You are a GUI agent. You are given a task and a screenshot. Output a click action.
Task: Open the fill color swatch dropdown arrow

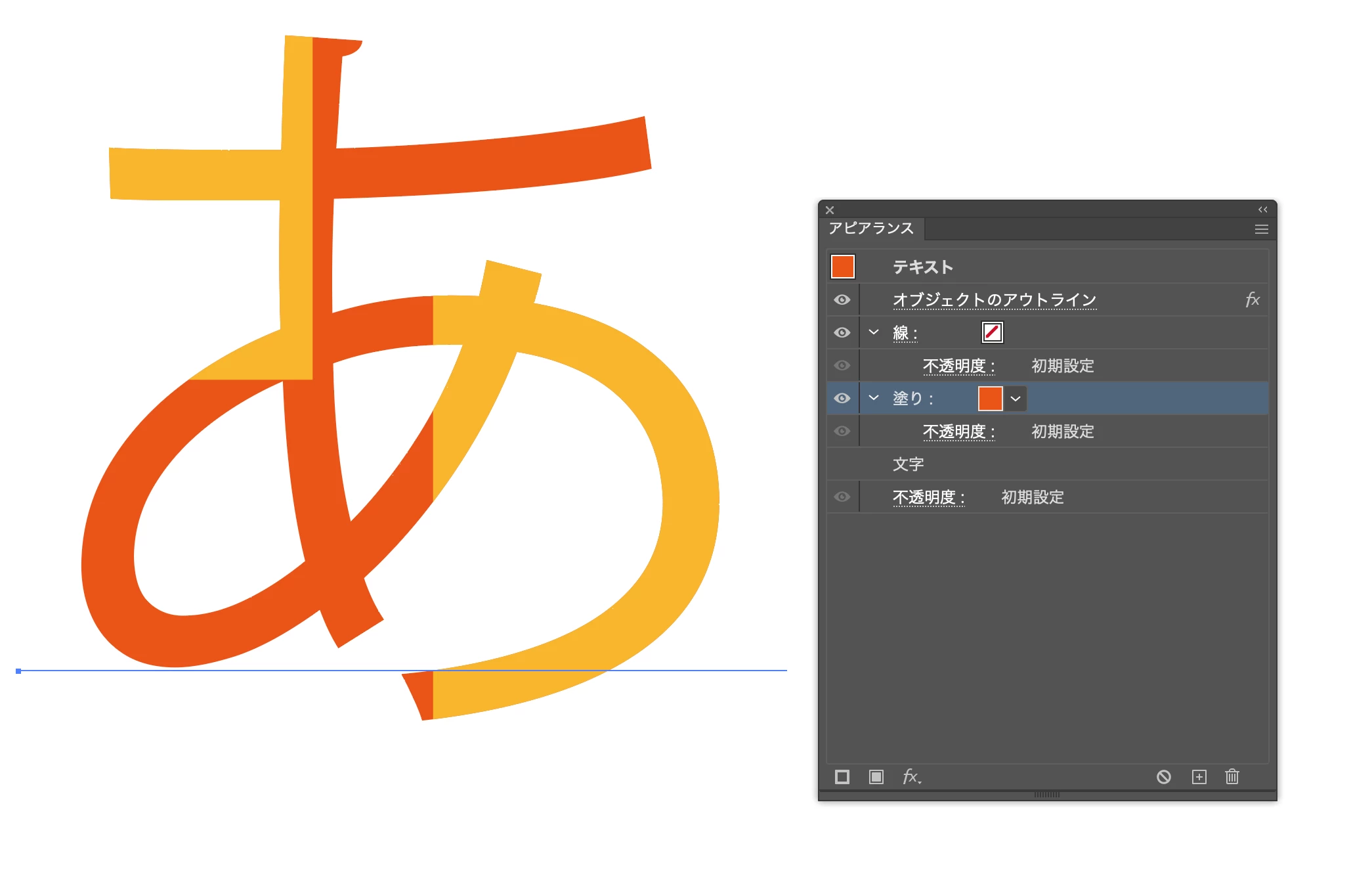[1016, 399]
